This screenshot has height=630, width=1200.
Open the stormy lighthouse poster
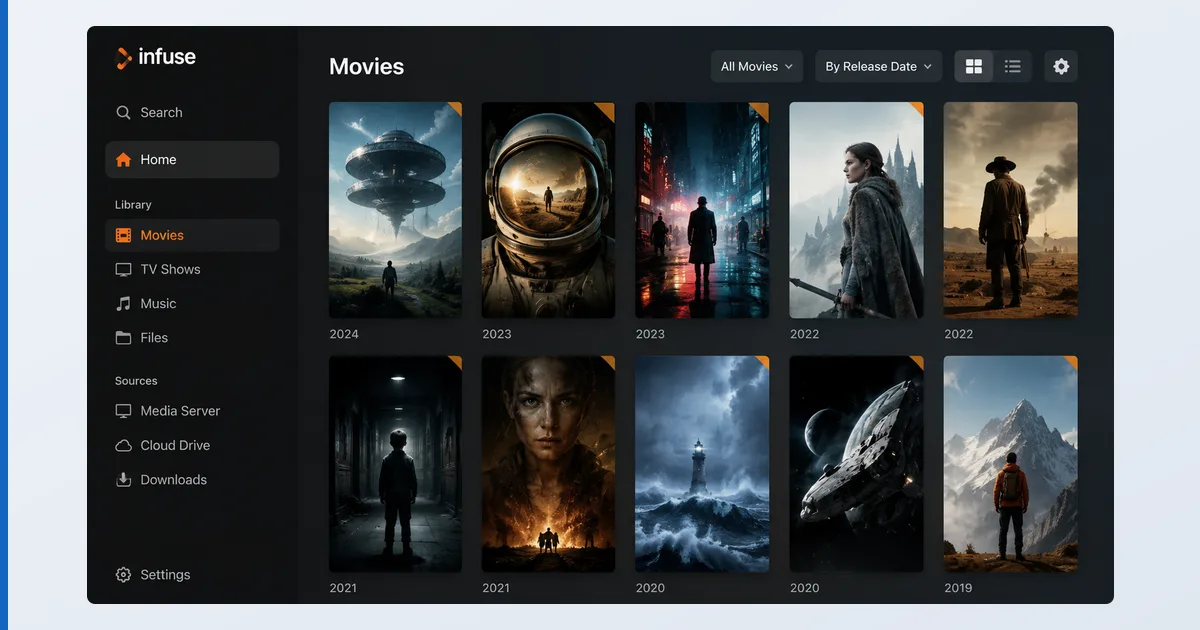[702, 464]
